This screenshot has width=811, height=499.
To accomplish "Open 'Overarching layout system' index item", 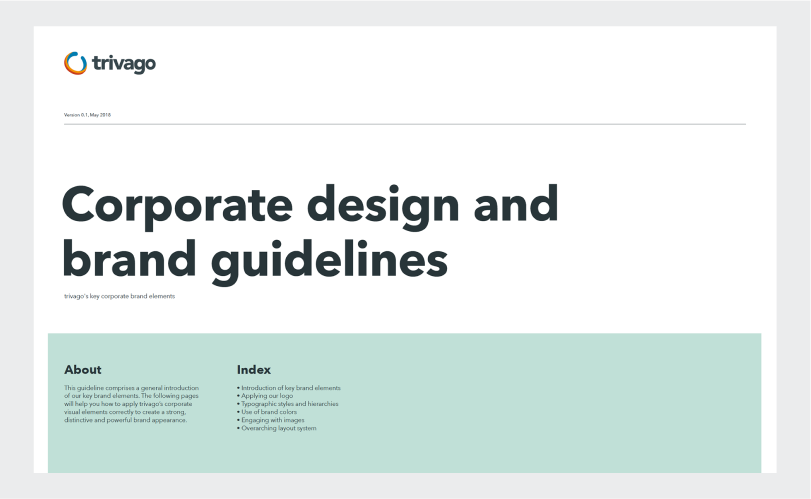I will coord(277,428).
